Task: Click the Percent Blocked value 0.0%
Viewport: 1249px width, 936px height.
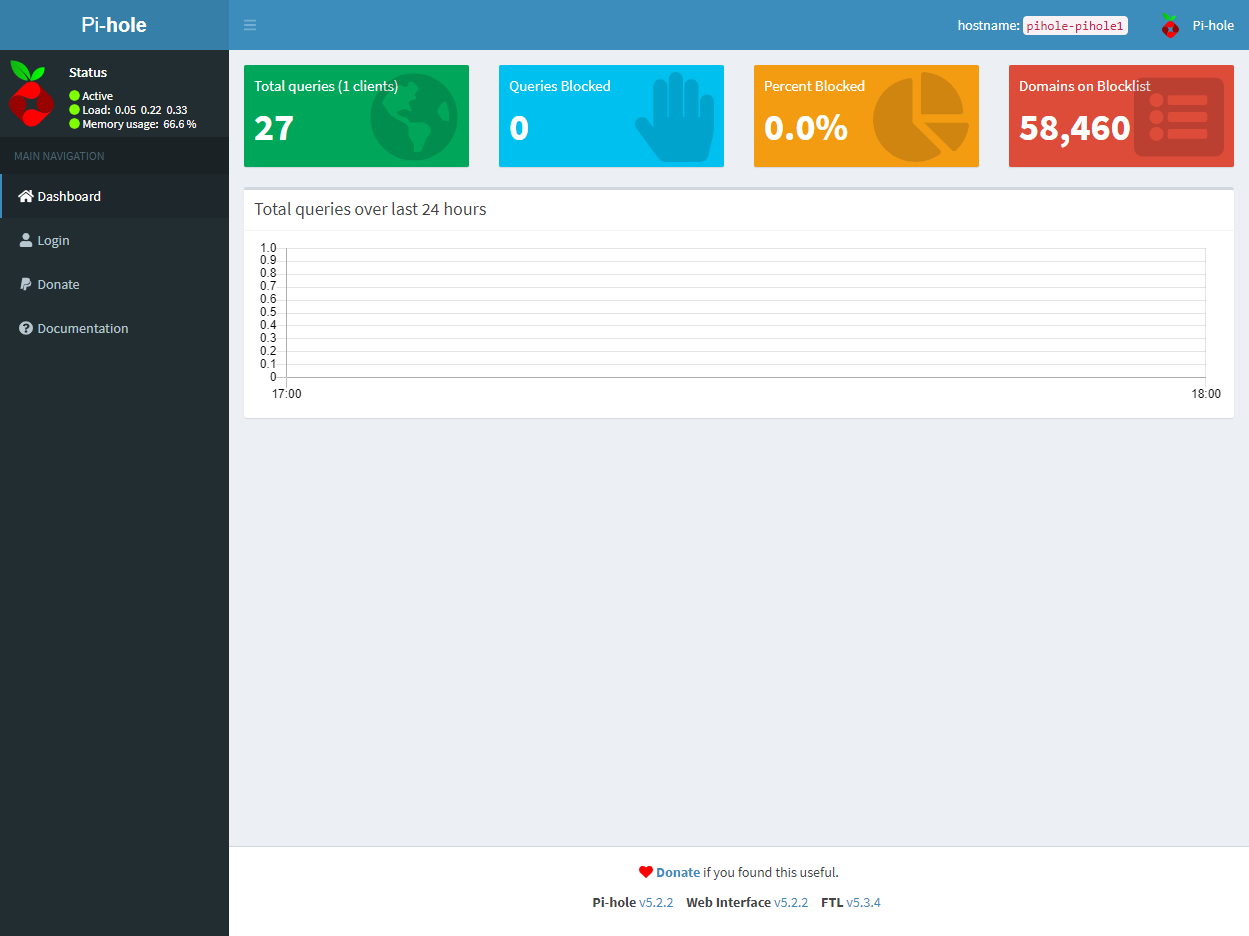Action: pos(806,128)
